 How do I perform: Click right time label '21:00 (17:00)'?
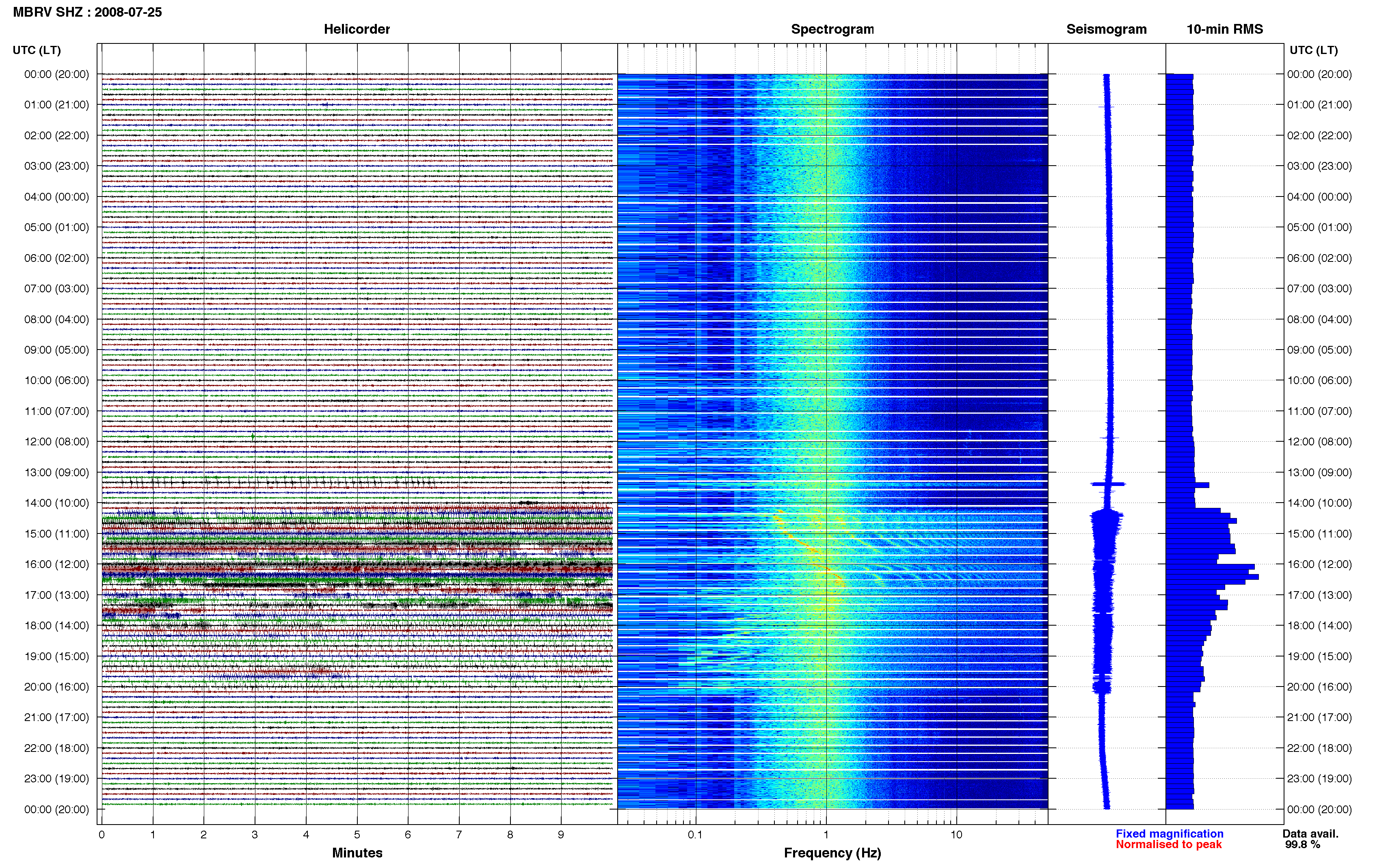(1319, 717)
